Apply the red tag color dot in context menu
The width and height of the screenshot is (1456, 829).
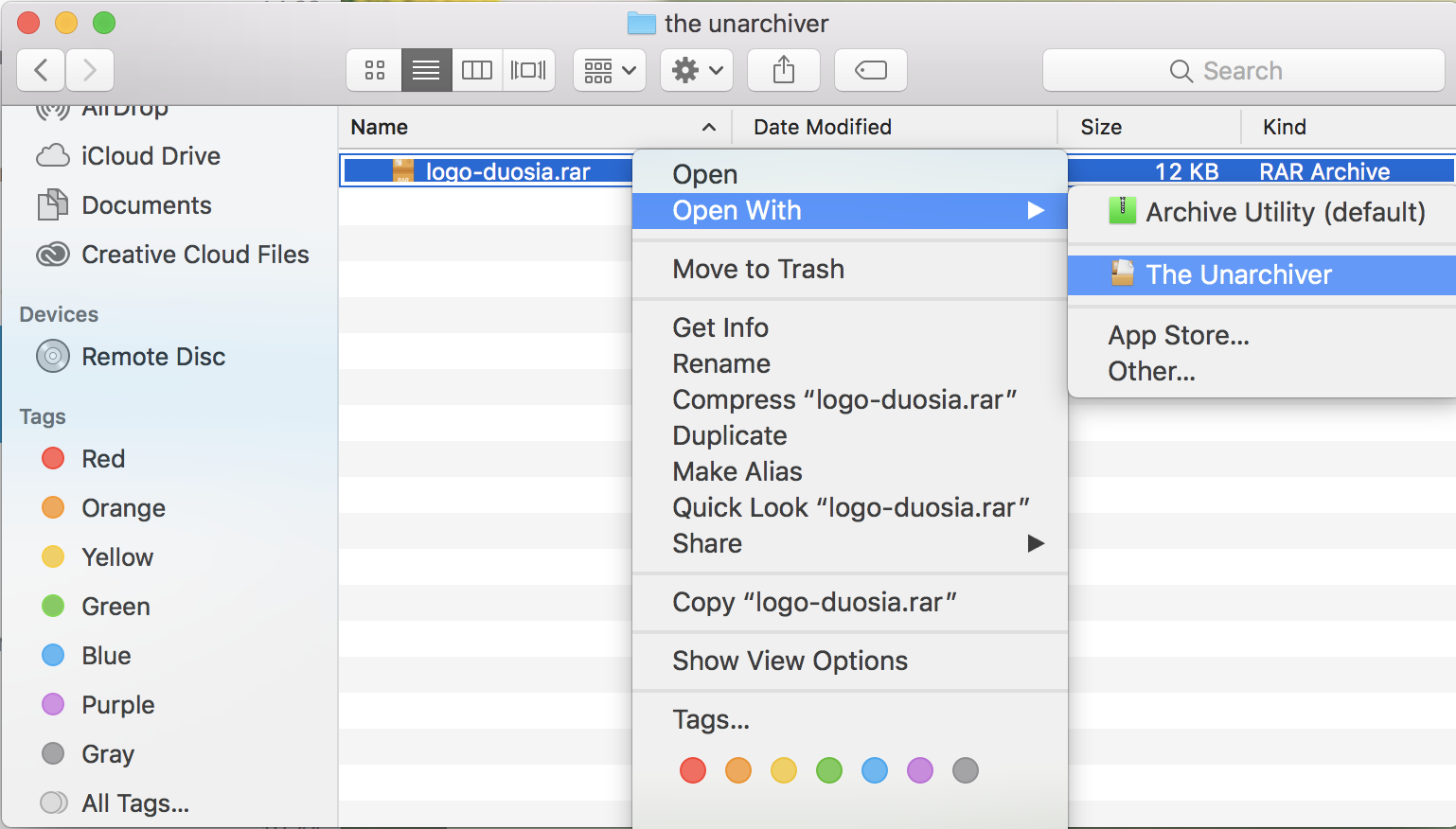tap(693, 770)
